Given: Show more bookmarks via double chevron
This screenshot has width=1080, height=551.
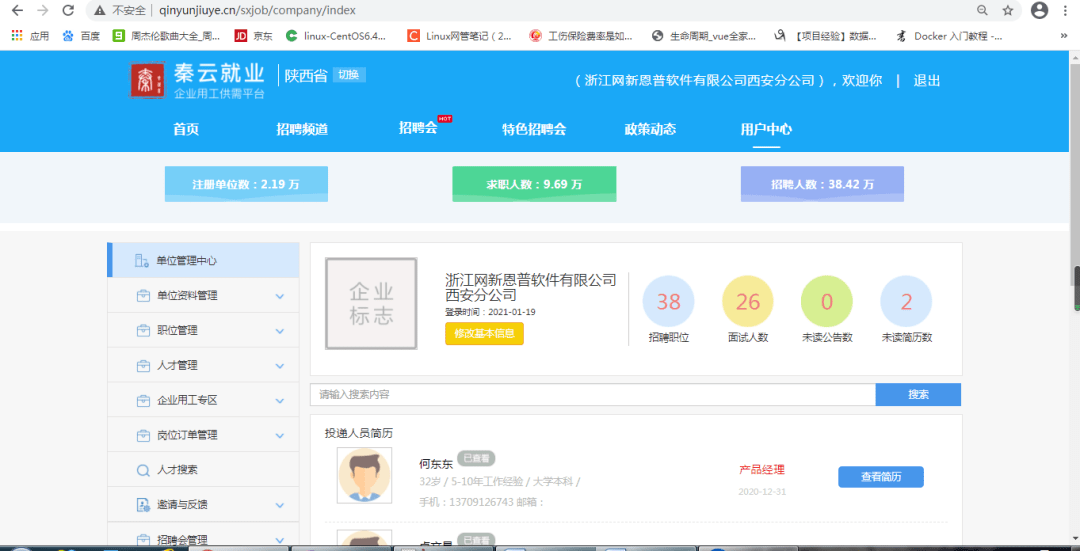Looking at the screenshot, I should point(1063,36).
